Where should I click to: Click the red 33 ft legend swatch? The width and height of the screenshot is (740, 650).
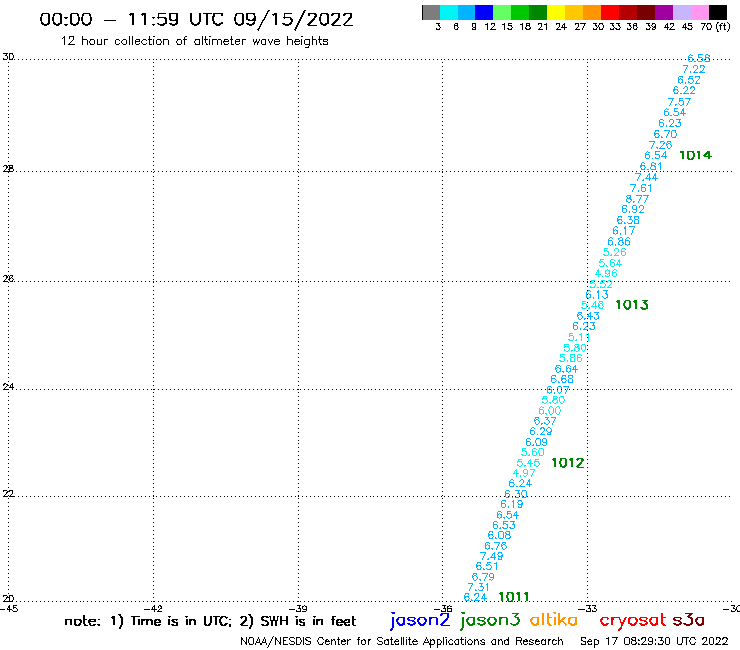610,12
